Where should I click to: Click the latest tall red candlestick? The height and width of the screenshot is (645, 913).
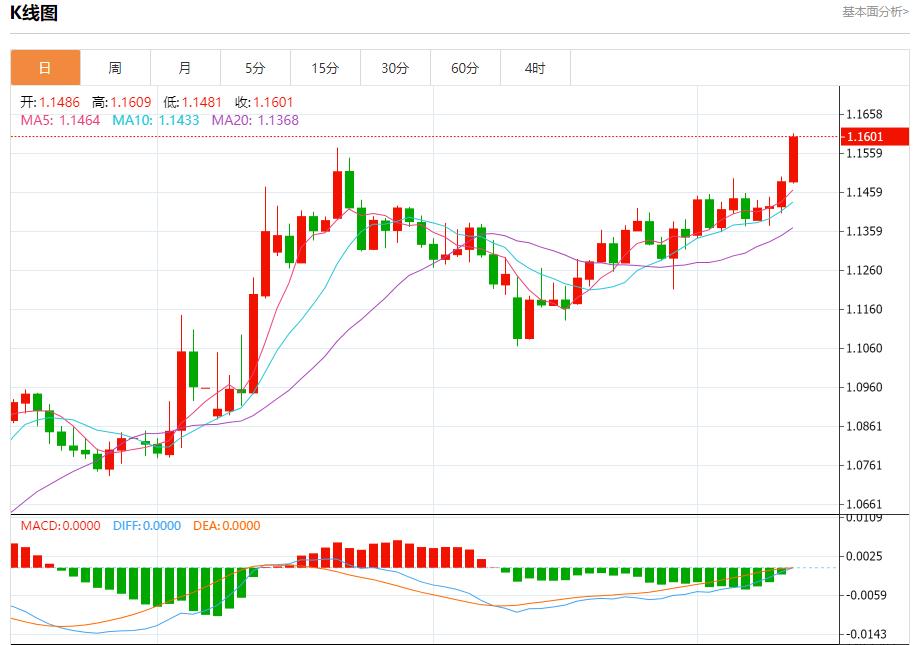[x=793, y=158]
